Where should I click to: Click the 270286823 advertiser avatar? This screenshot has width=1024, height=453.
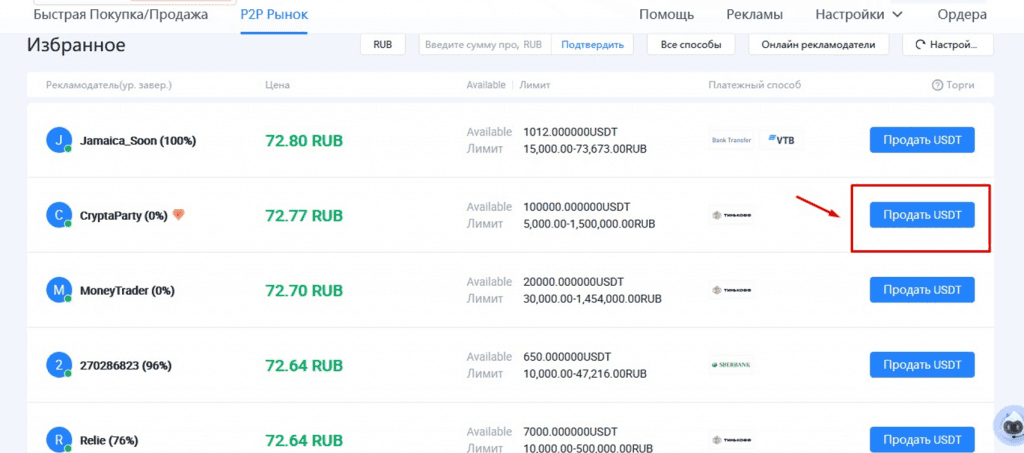pos(59,365)
